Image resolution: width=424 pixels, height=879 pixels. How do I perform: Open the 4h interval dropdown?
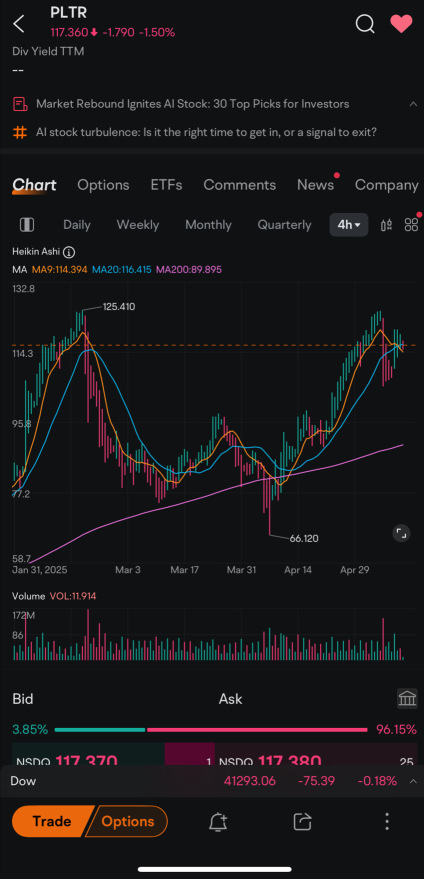pyautogui.click(x=349, y=225)
